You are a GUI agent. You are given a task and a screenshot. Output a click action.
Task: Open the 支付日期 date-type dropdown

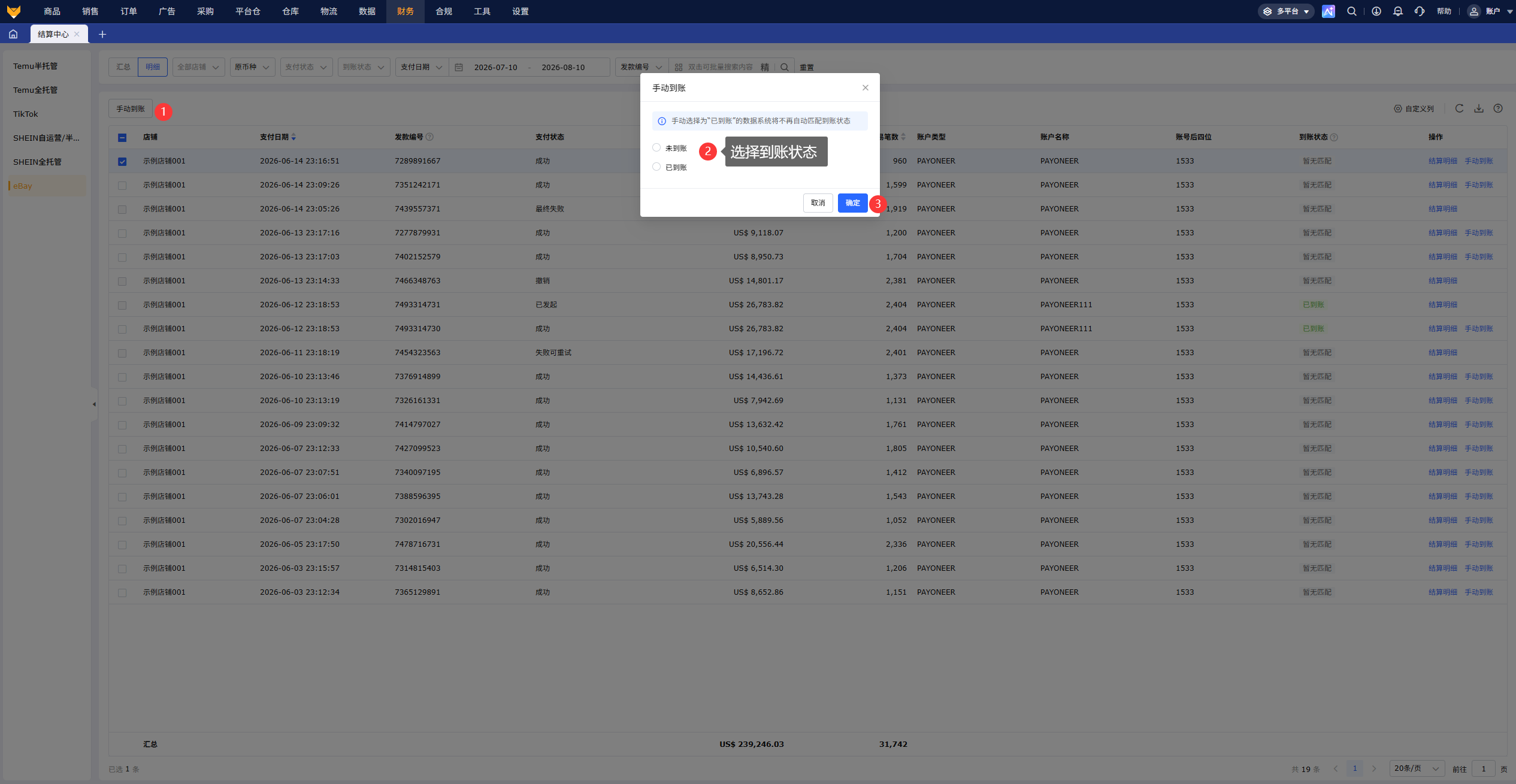click(422, 67)
